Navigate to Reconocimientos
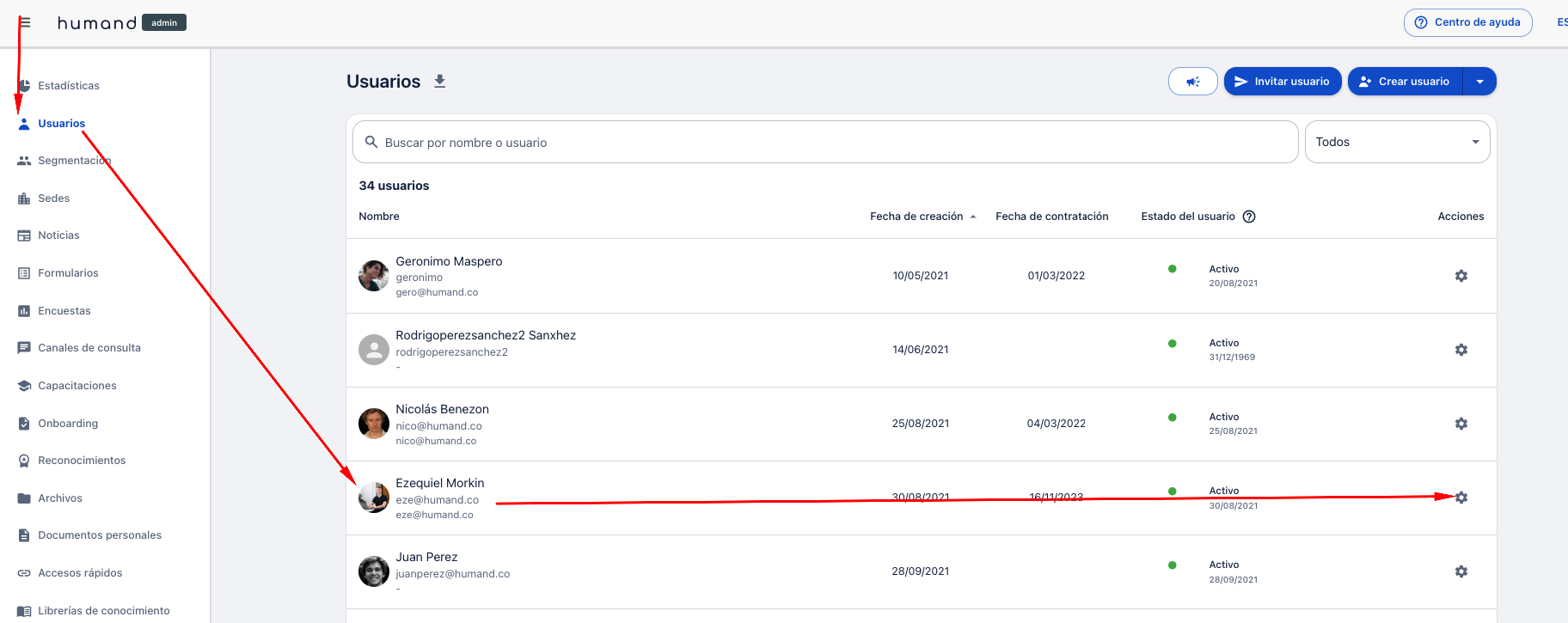Screen dimensions: 1568x623 [82, 461]
